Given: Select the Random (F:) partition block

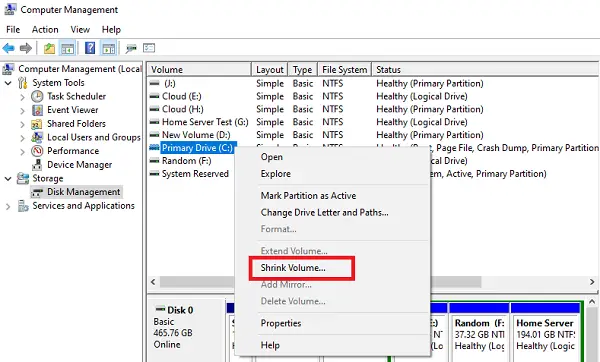Looking at the screenshot, I should tap(479, 332).
